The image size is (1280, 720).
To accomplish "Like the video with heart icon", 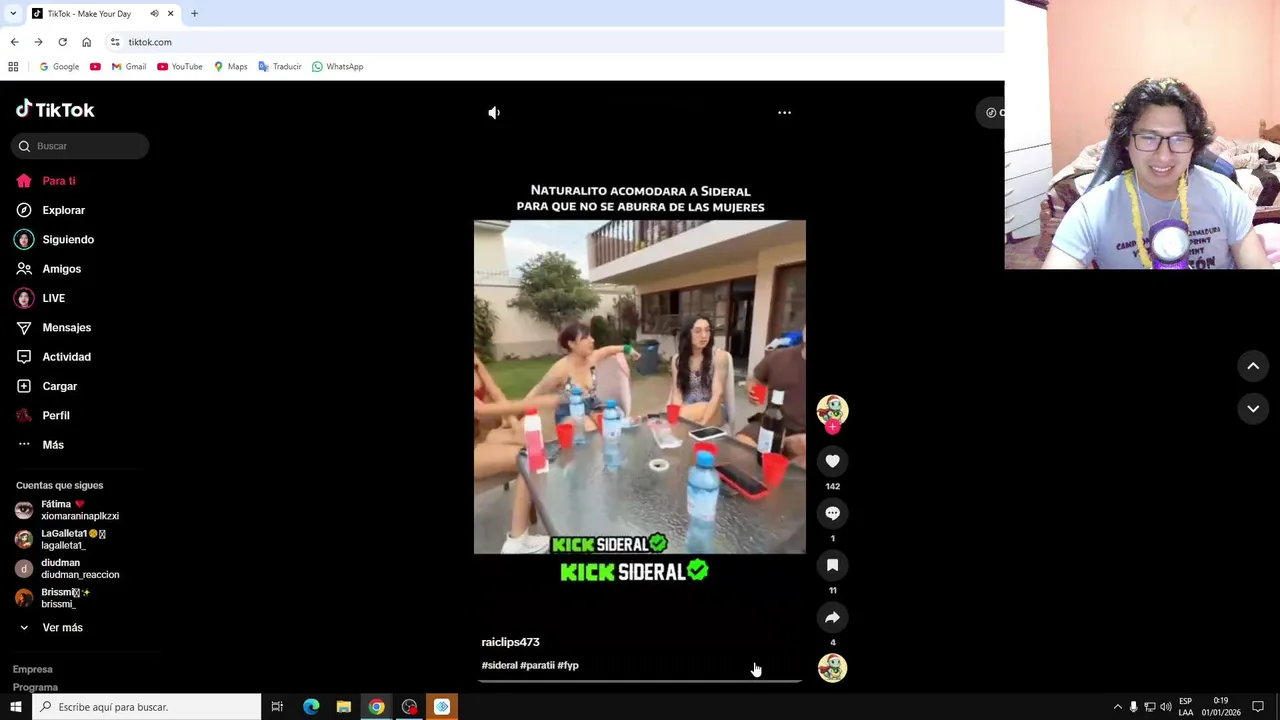I will coord(832,461).
